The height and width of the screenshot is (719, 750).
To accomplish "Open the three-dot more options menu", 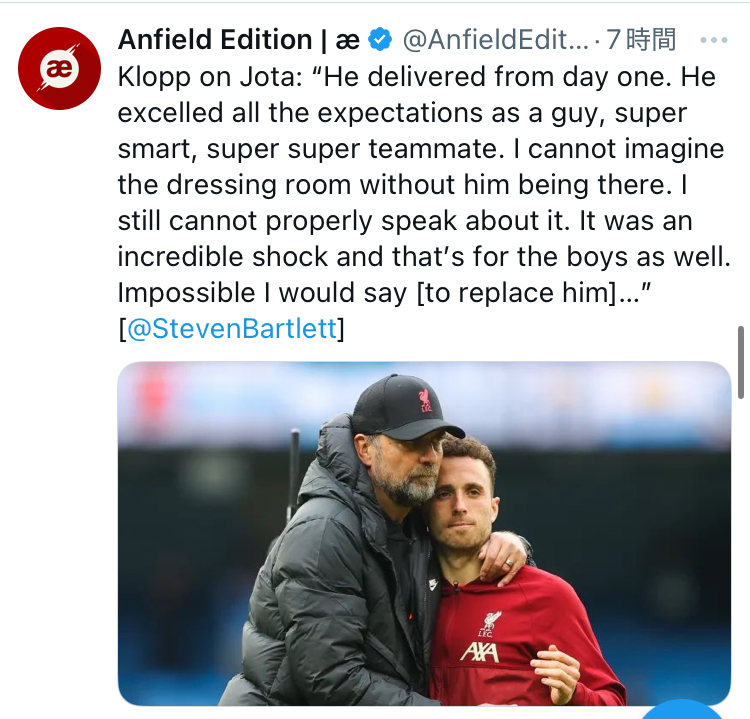I will tap(714, 41).
